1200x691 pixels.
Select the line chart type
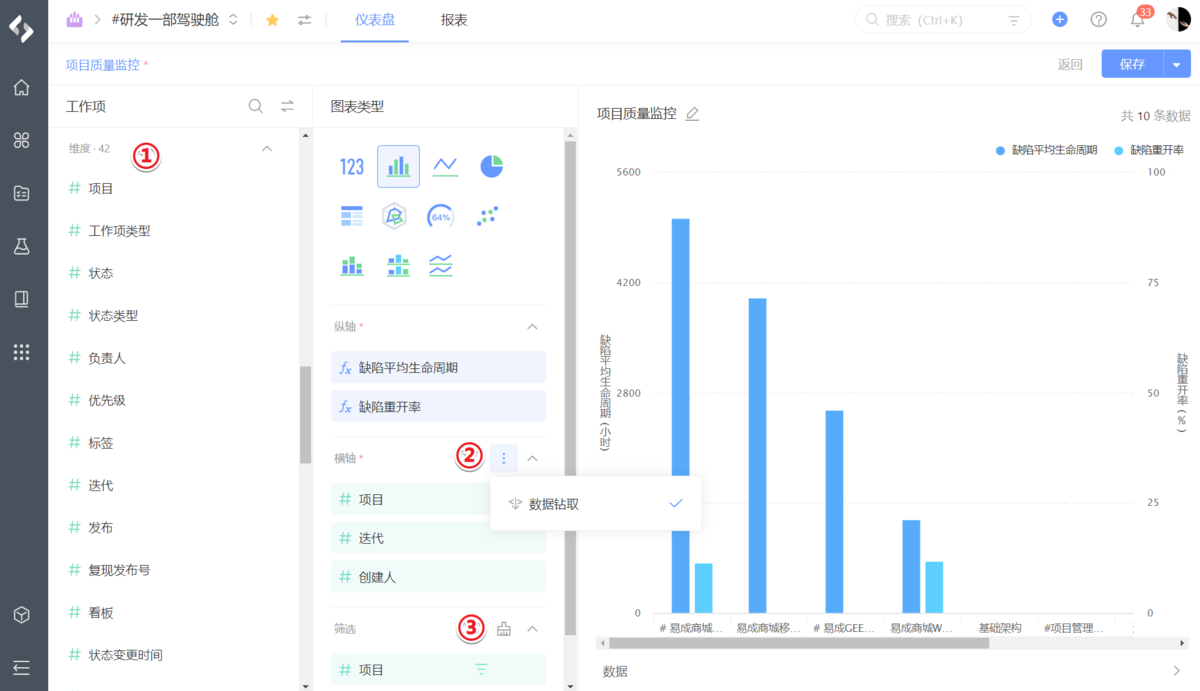tap(445, 167)
